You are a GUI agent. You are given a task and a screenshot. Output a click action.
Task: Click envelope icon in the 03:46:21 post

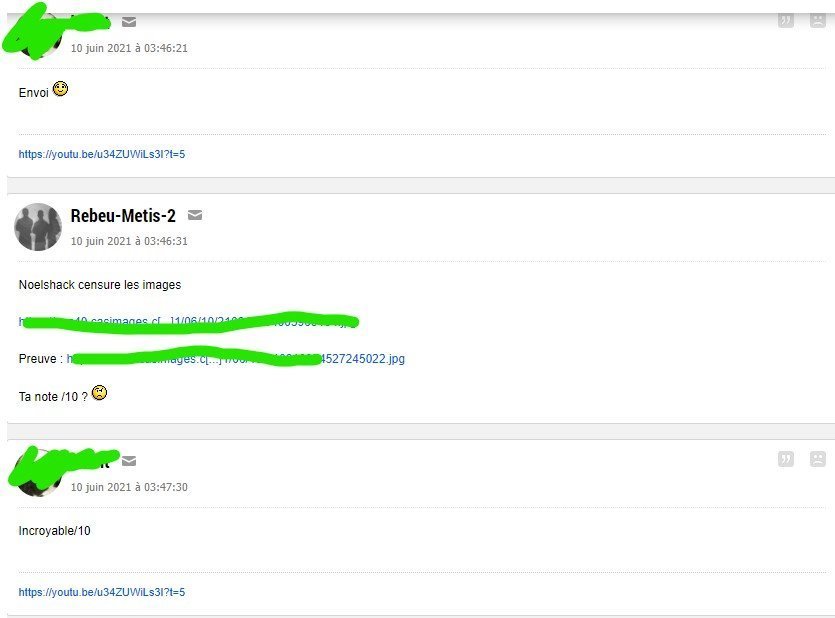tap(129, 22)
